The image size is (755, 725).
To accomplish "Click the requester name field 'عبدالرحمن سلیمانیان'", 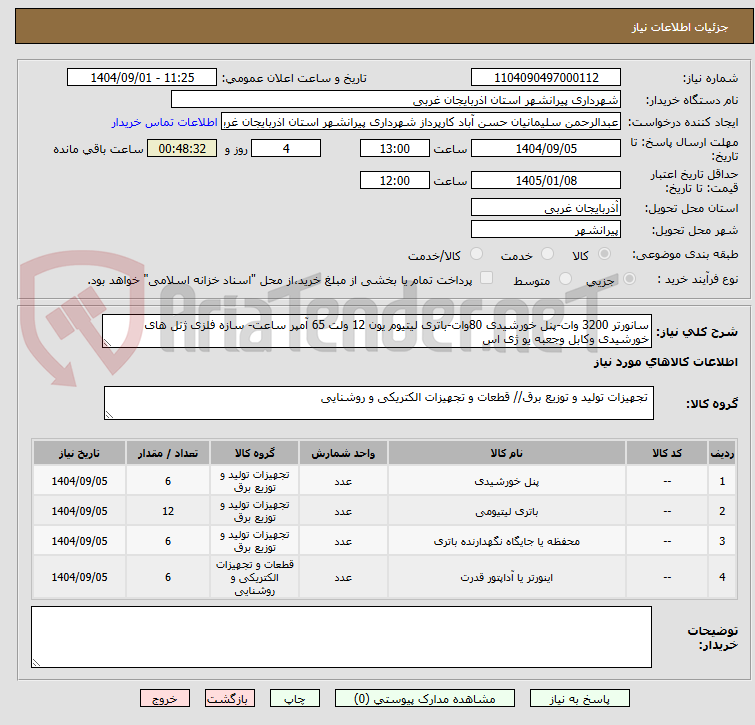I will [421, 122].
